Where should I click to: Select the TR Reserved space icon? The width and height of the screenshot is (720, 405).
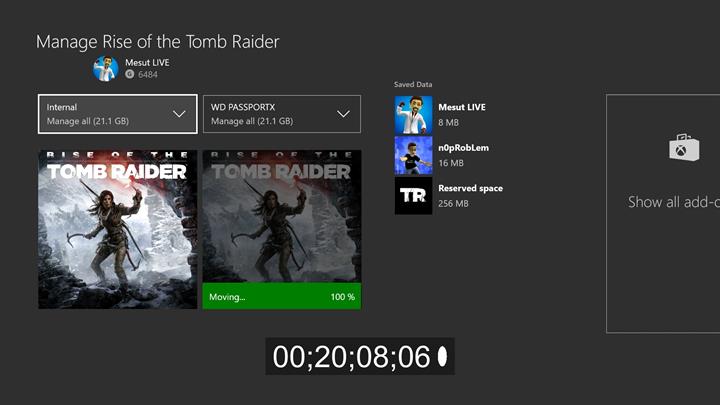(x=413, y=196)
